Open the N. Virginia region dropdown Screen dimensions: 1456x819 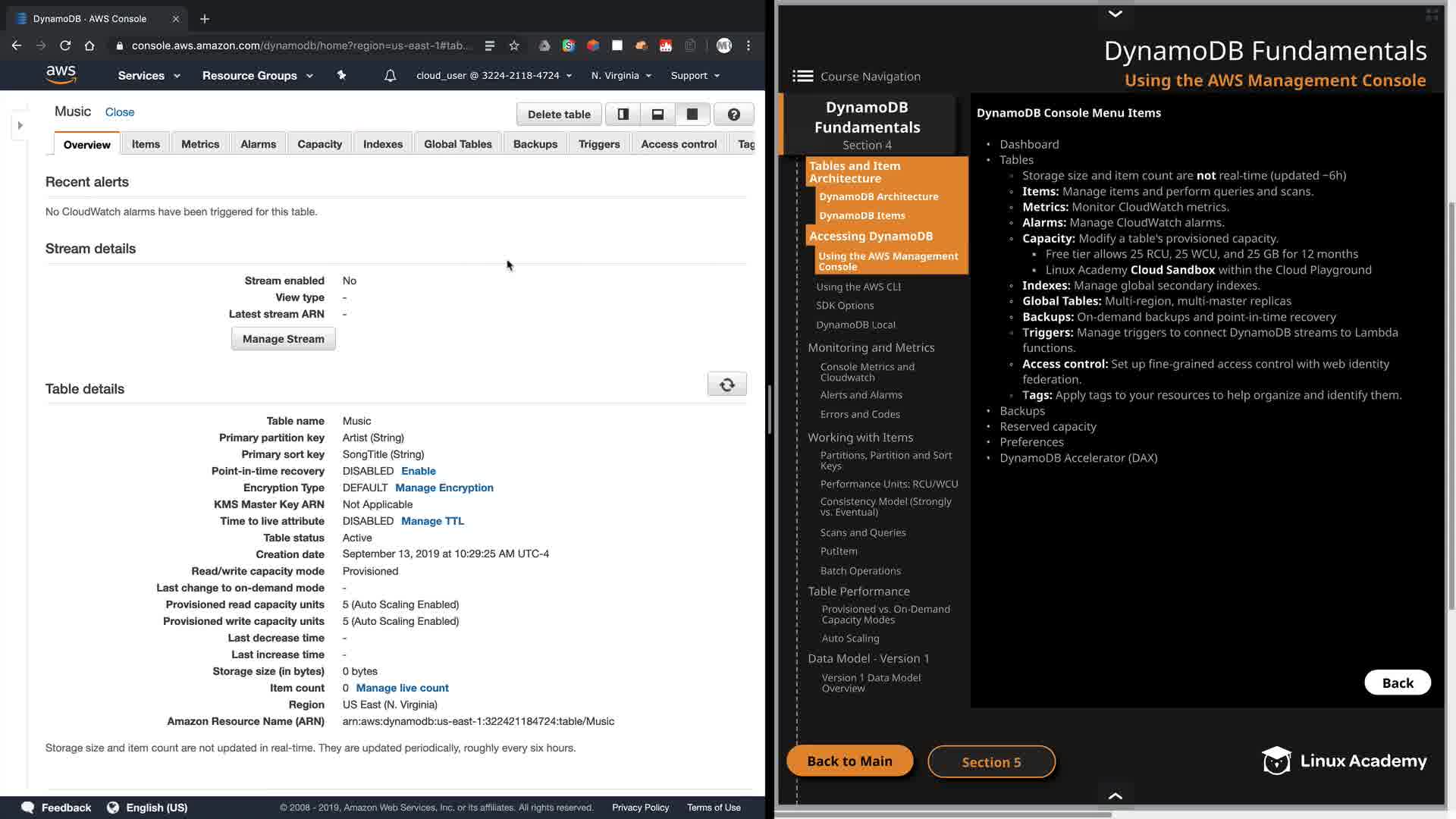tap(621, 76)
